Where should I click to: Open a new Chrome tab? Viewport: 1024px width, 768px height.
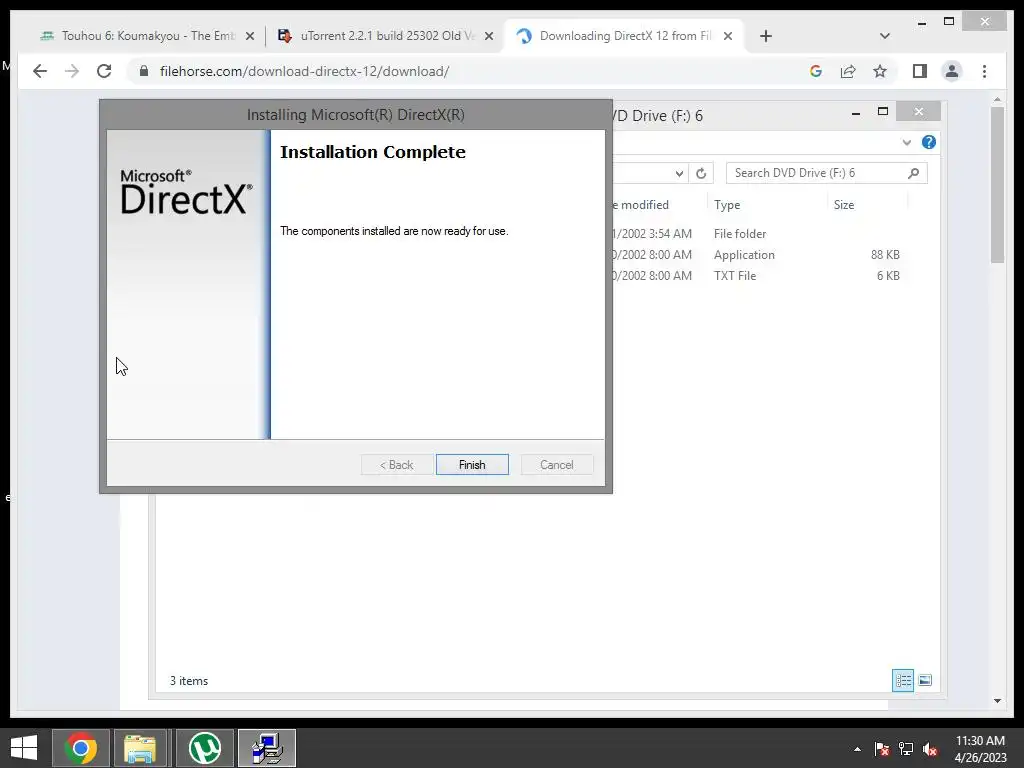point(766,36)
